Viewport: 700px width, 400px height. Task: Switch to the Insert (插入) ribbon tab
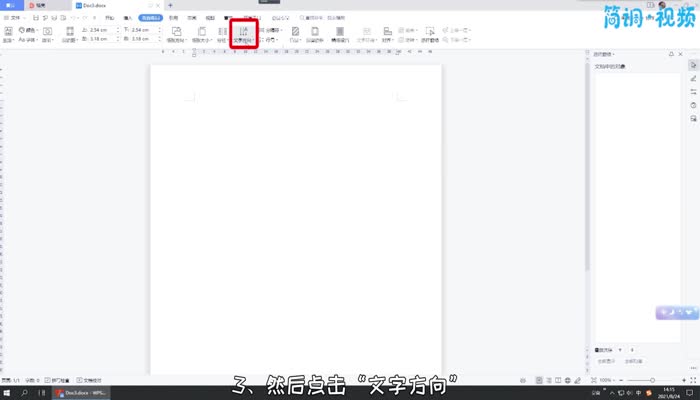(127, 18)
